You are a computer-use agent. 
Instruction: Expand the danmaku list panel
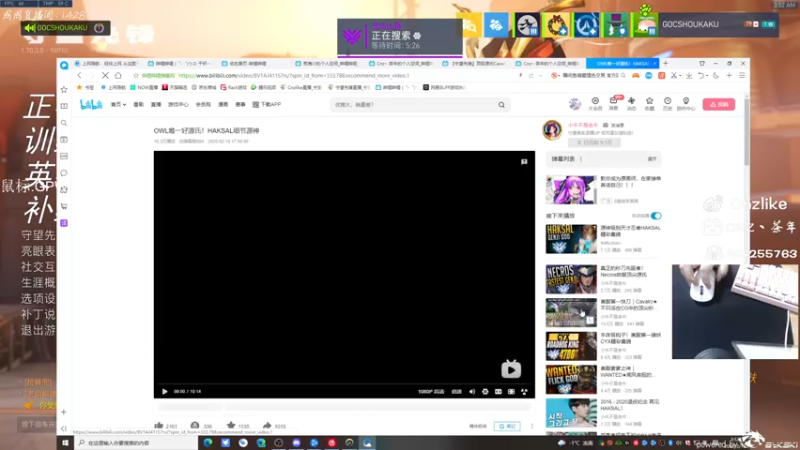pos(652,159)
